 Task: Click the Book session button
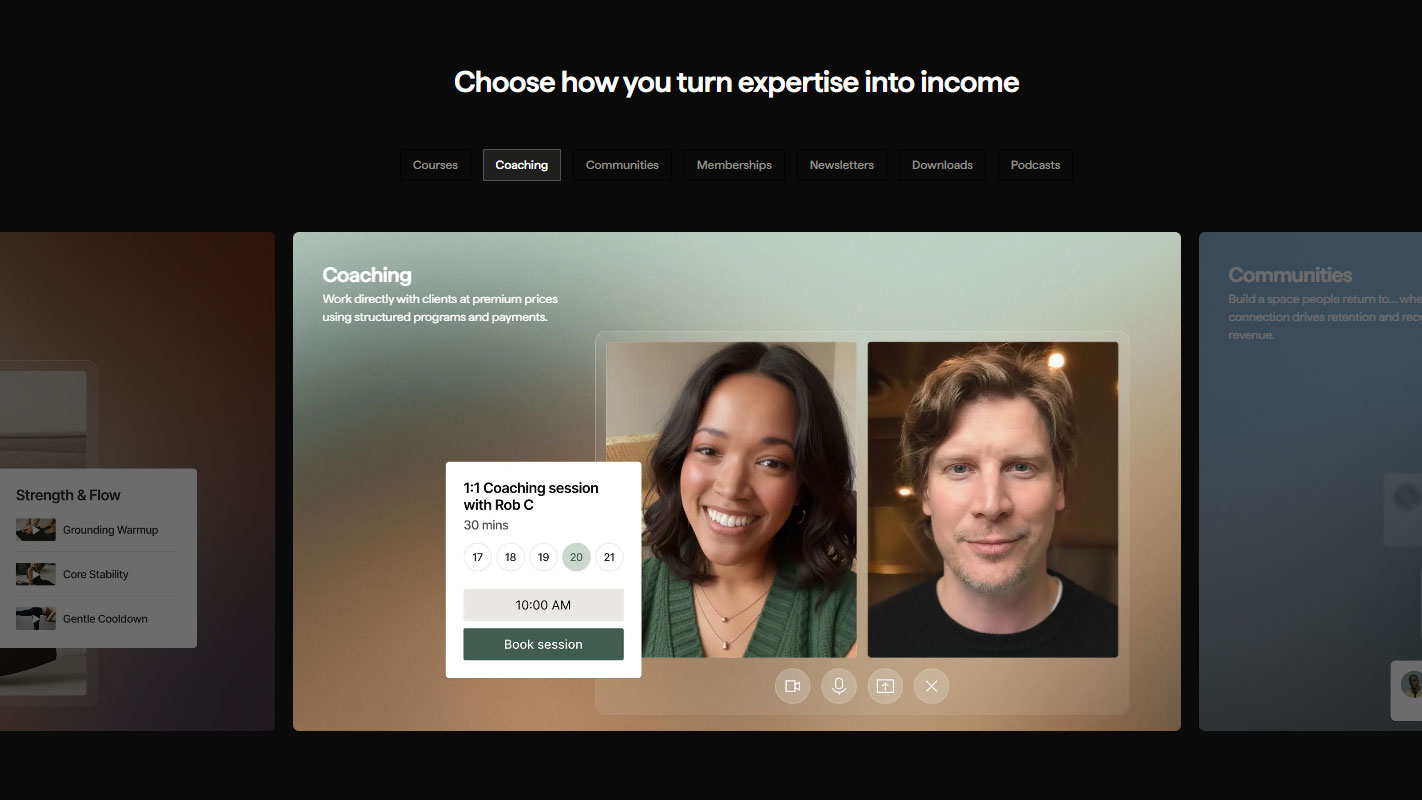[543, 644]
